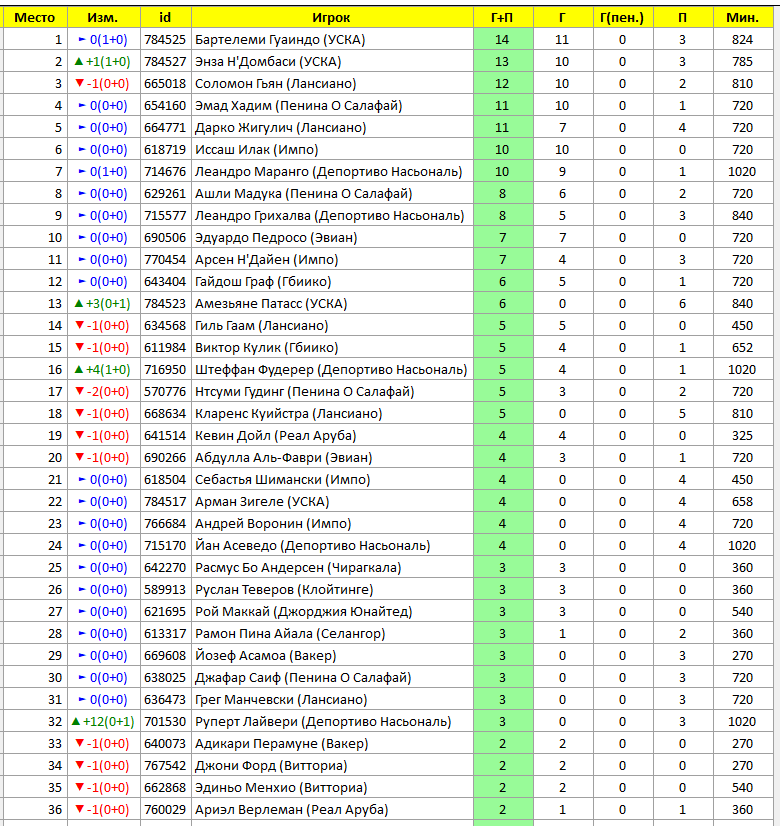Click minutes value '325'
Screen dimensions: 780x826
[x=743, y=436]
